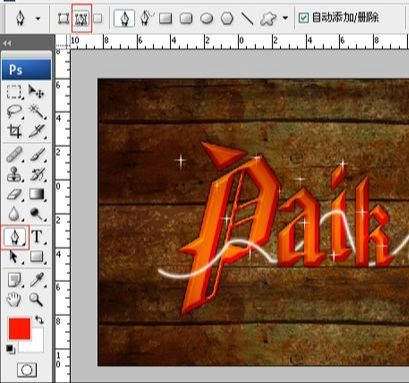Pick Ellipse shape in options bar
The image size is (409, 383).
point(207,18)
